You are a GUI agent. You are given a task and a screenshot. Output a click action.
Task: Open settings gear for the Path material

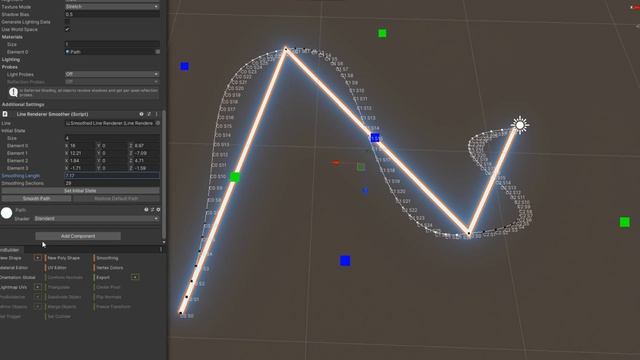click(x=158, y=210)
